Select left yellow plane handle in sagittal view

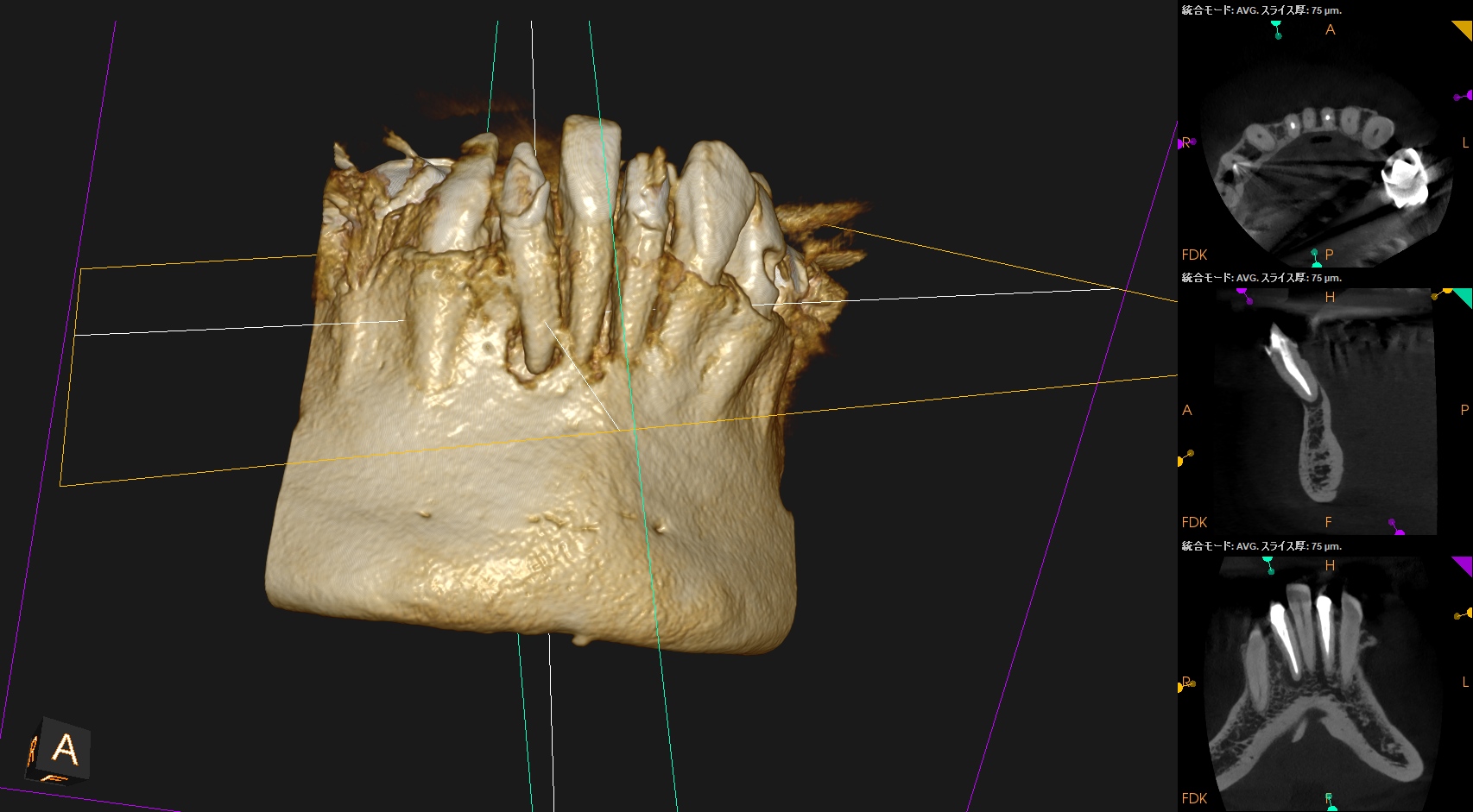[1183, 458]
